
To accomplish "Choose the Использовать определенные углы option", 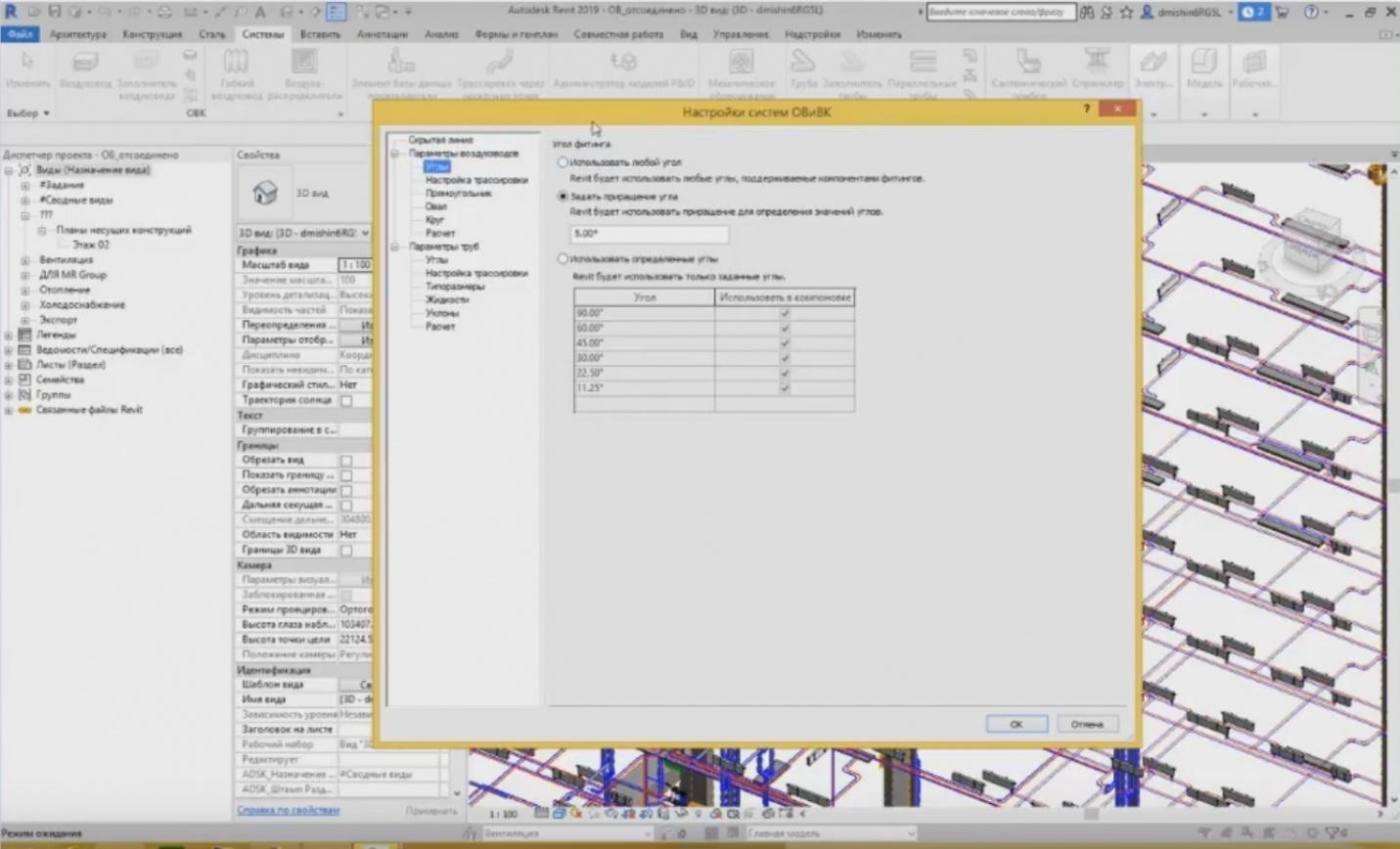I will click(x=563, y=258).
